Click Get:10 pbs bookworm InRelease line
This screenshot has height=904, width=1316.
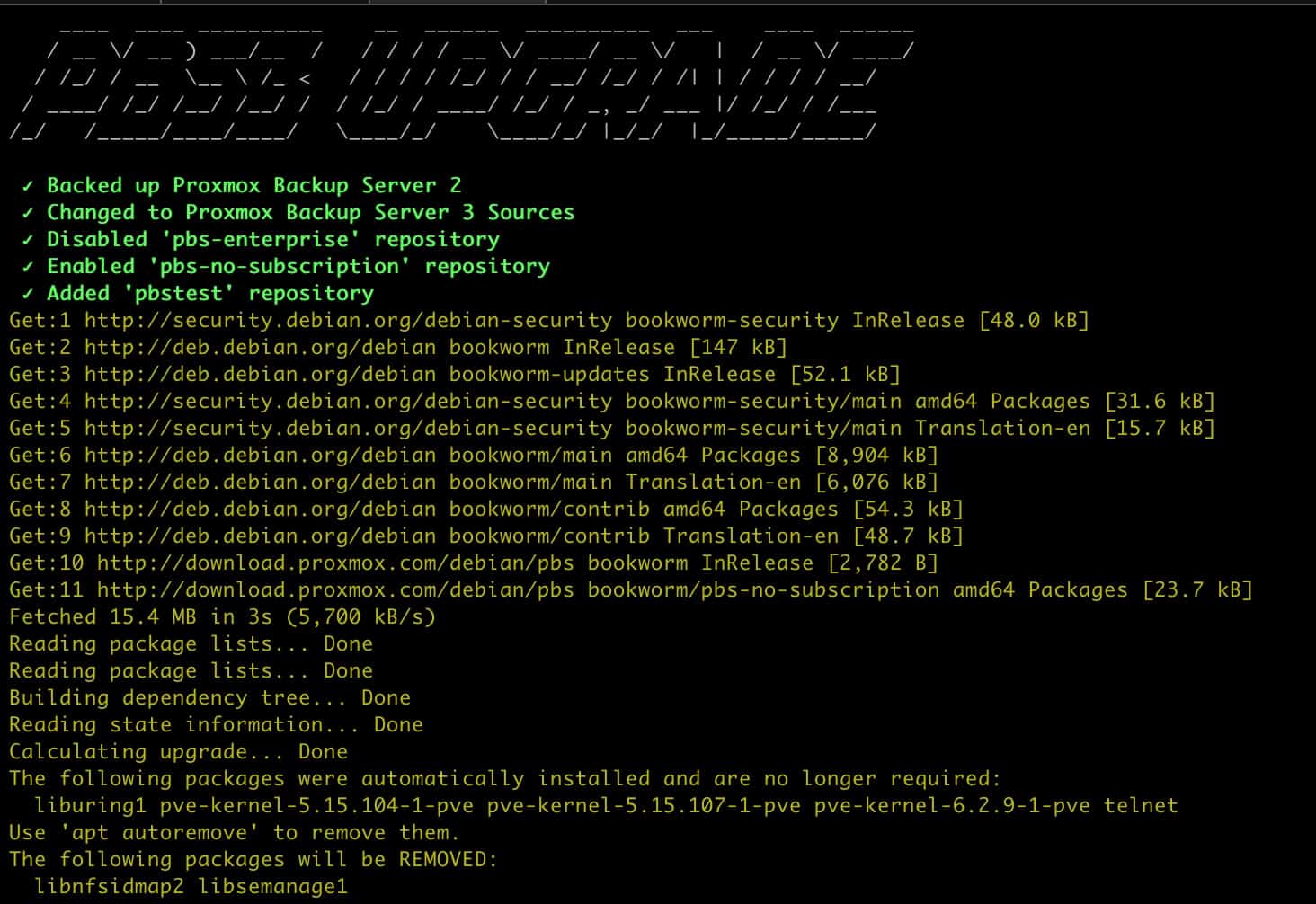click(474, 563)
